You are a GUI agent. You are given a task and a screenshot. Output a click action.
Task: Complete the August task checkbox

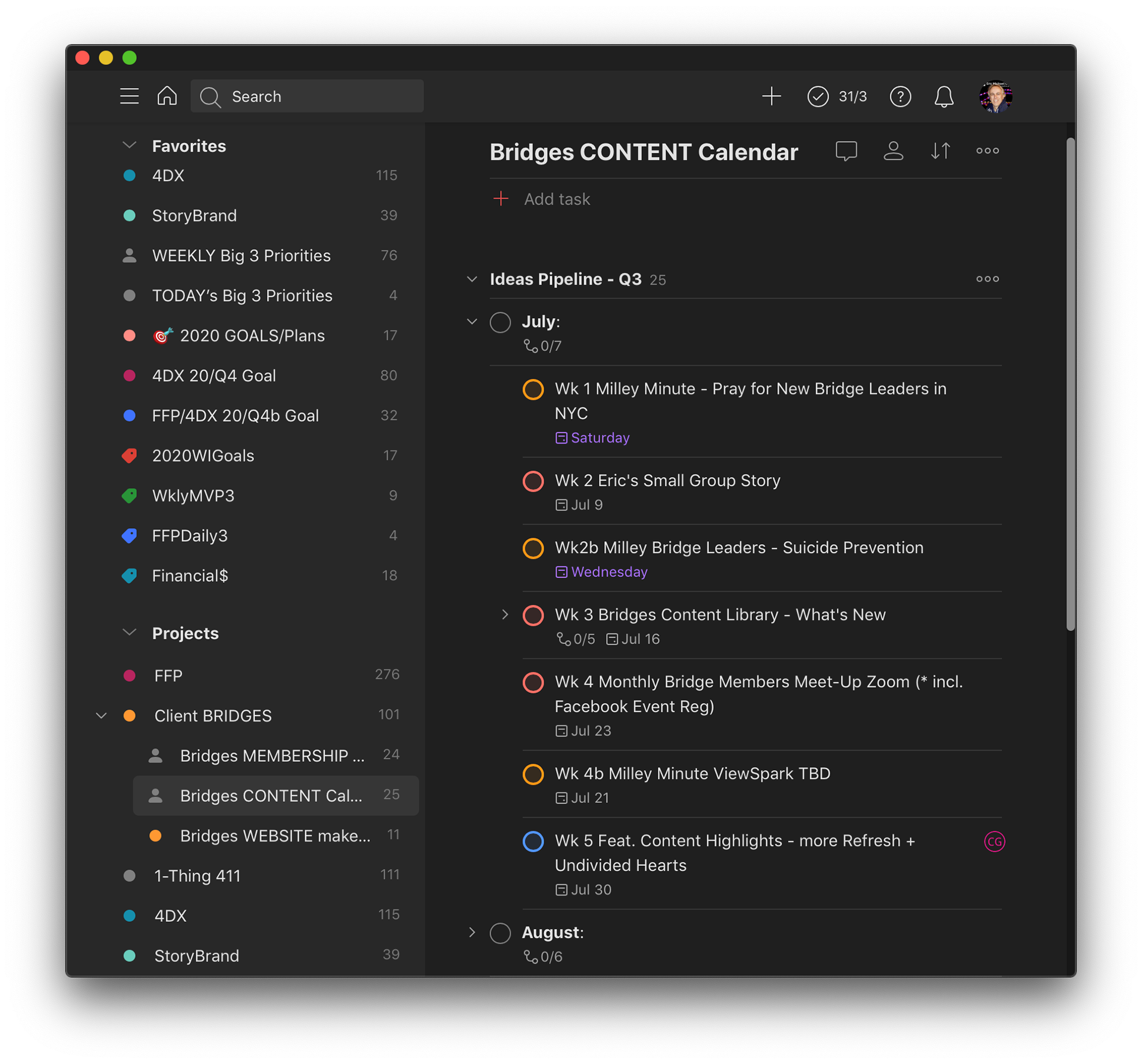pos(500,933)
